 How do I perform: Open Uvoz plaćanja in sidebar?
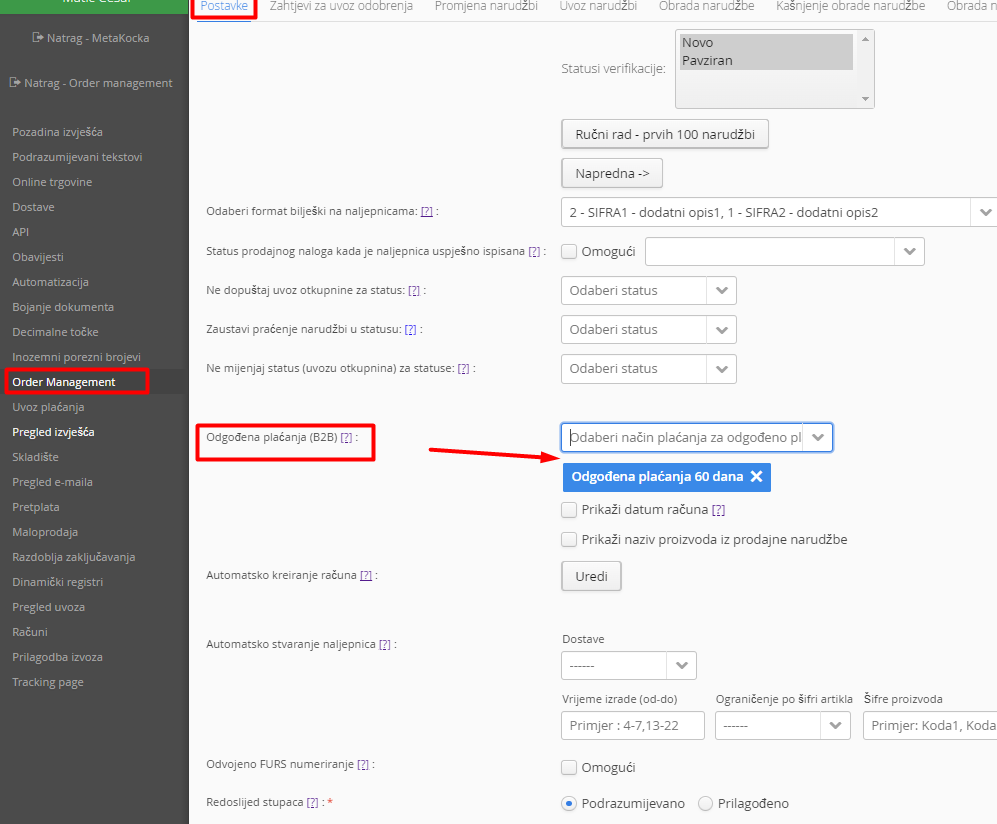[x=48, y=407]
